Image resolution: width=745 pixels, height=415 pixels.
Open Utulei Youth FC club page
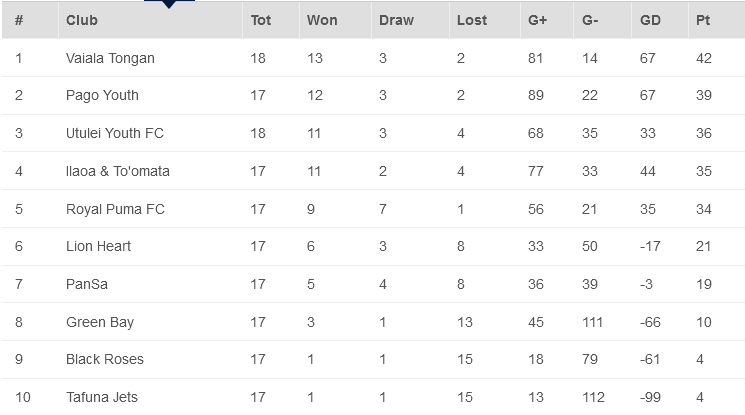(x=112, y=133)
